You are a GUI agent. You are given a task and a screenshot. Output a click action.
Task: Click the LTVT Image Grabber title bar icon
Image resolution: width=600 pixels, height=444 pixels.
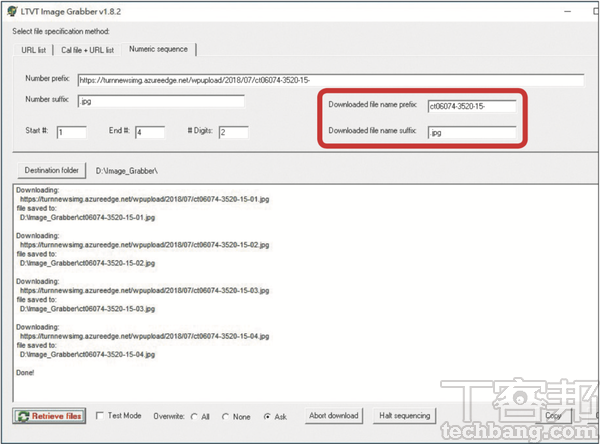click(x=12, y=11)
